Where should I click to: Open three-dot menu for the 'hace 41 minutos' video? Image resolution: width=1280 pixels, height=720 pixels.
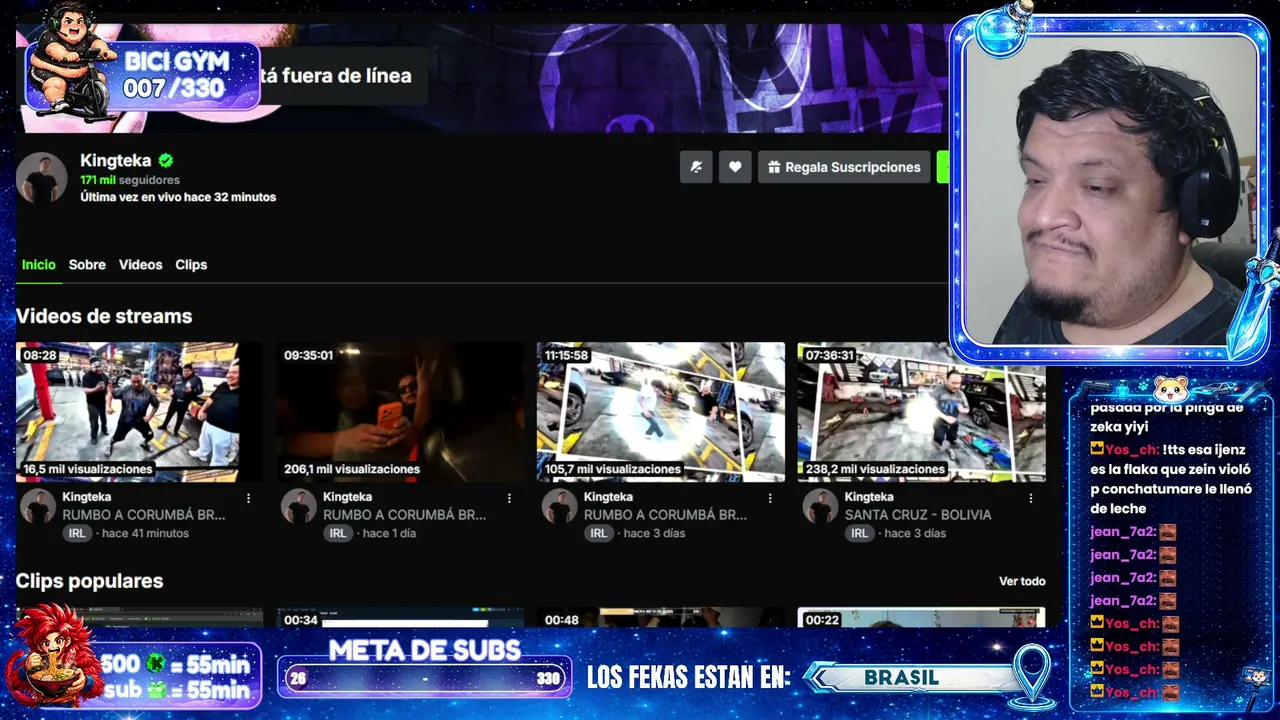(249, 498)
